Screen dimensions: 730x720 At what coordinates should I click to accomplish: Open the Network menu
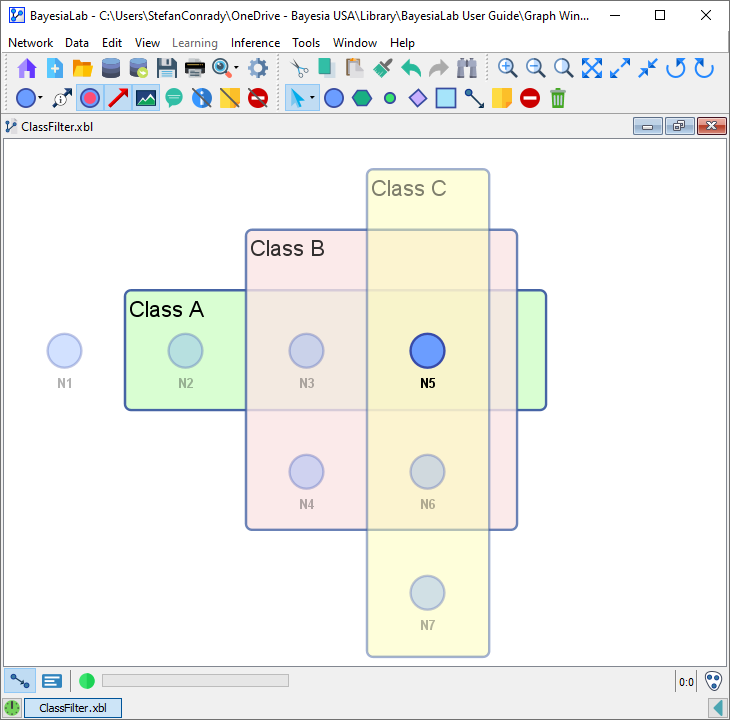(x=31, y=43)
